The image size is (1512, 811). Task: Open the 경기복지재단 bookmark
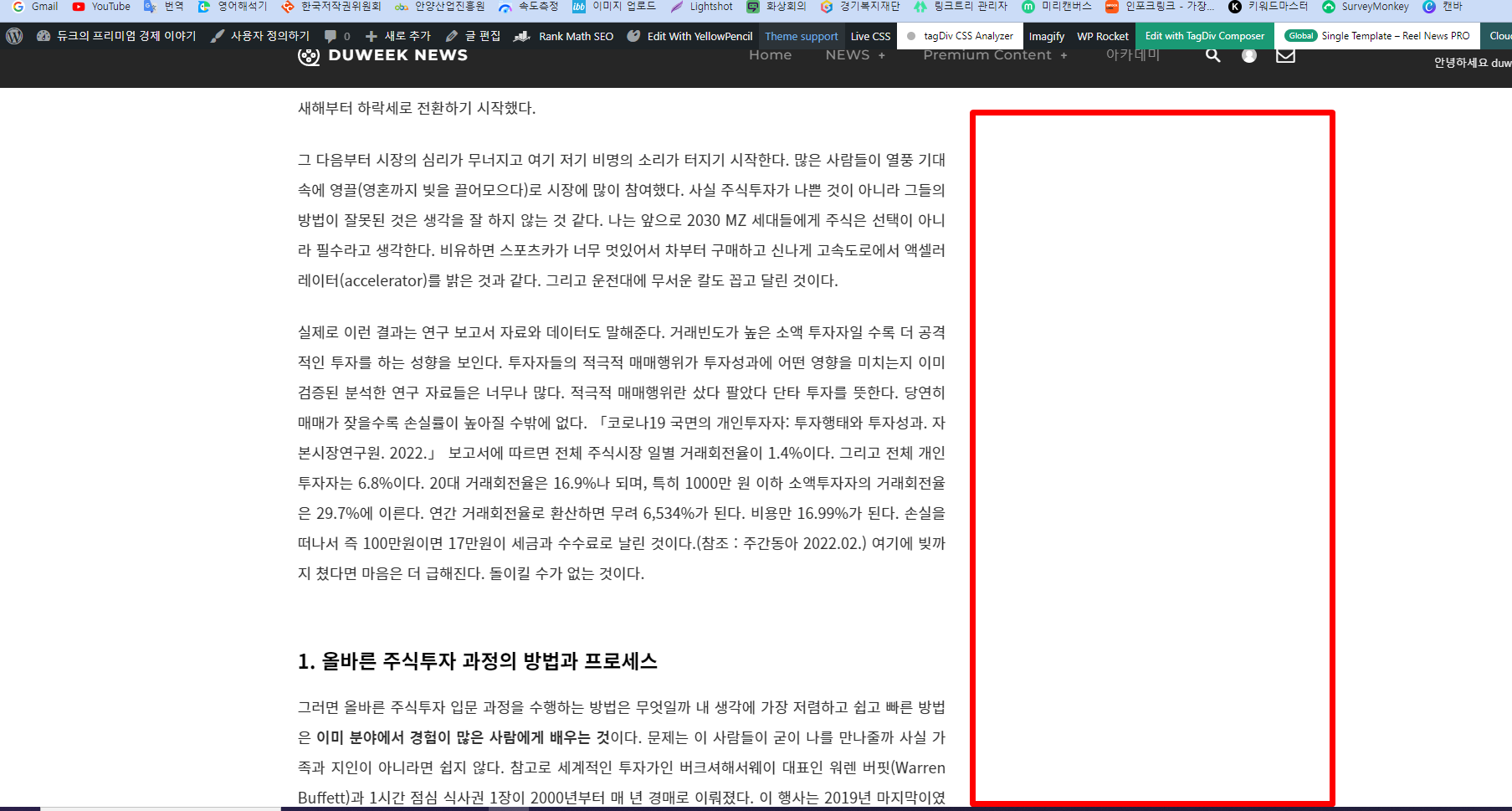pos(860,7)
